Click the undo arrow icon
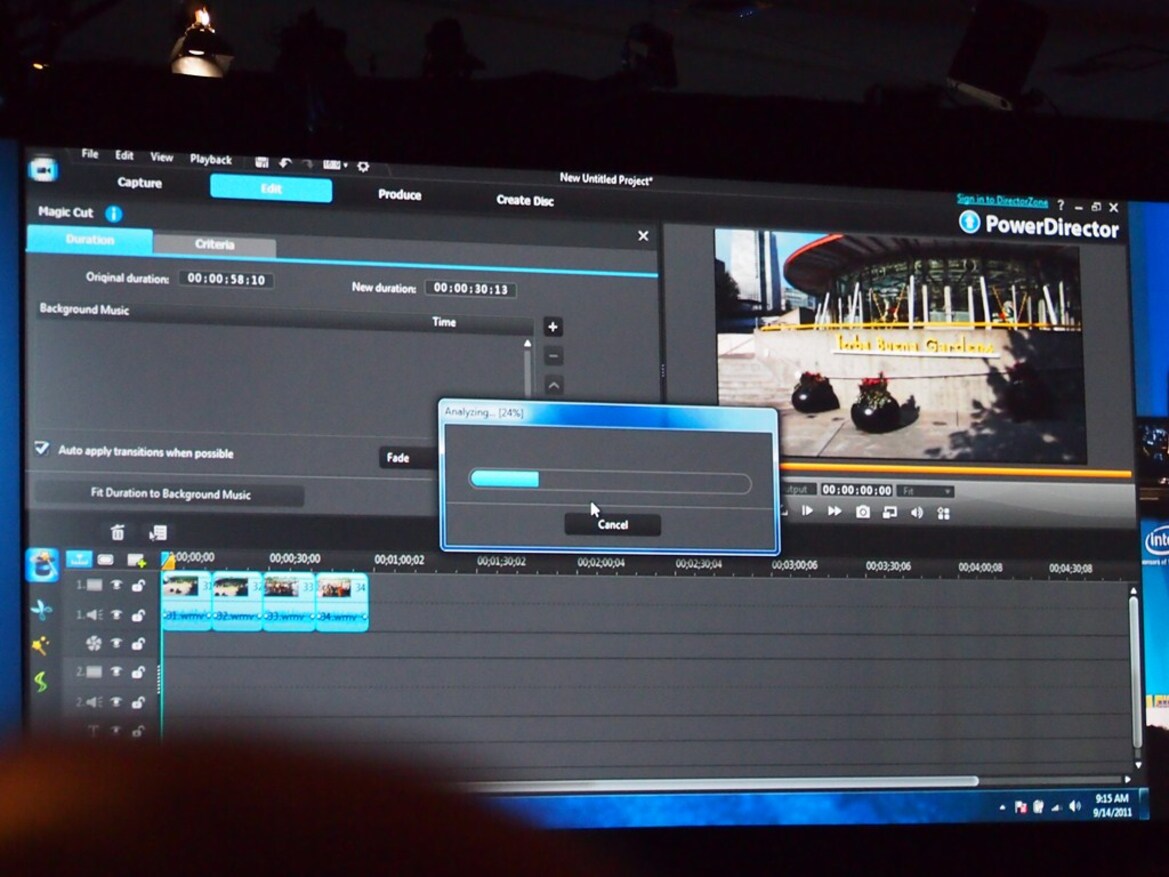Screen dimensions: 1169x877 click(285, 163)
